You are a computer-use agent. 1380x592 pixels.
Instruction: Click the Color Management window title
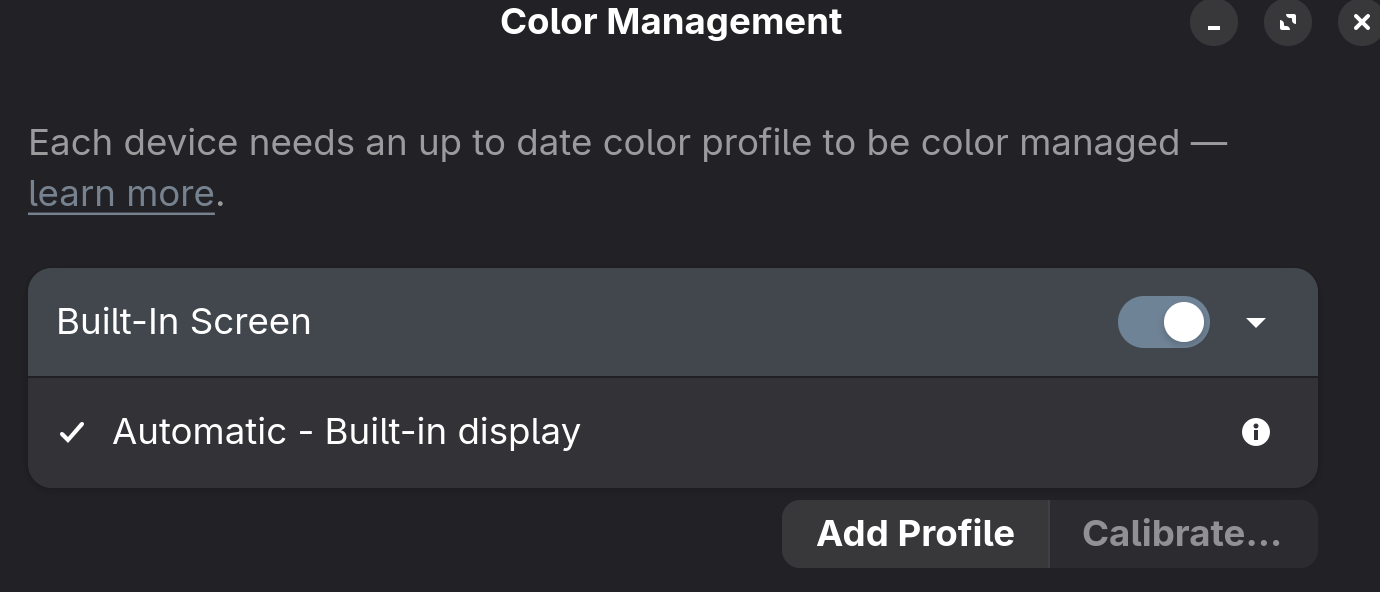671,22
